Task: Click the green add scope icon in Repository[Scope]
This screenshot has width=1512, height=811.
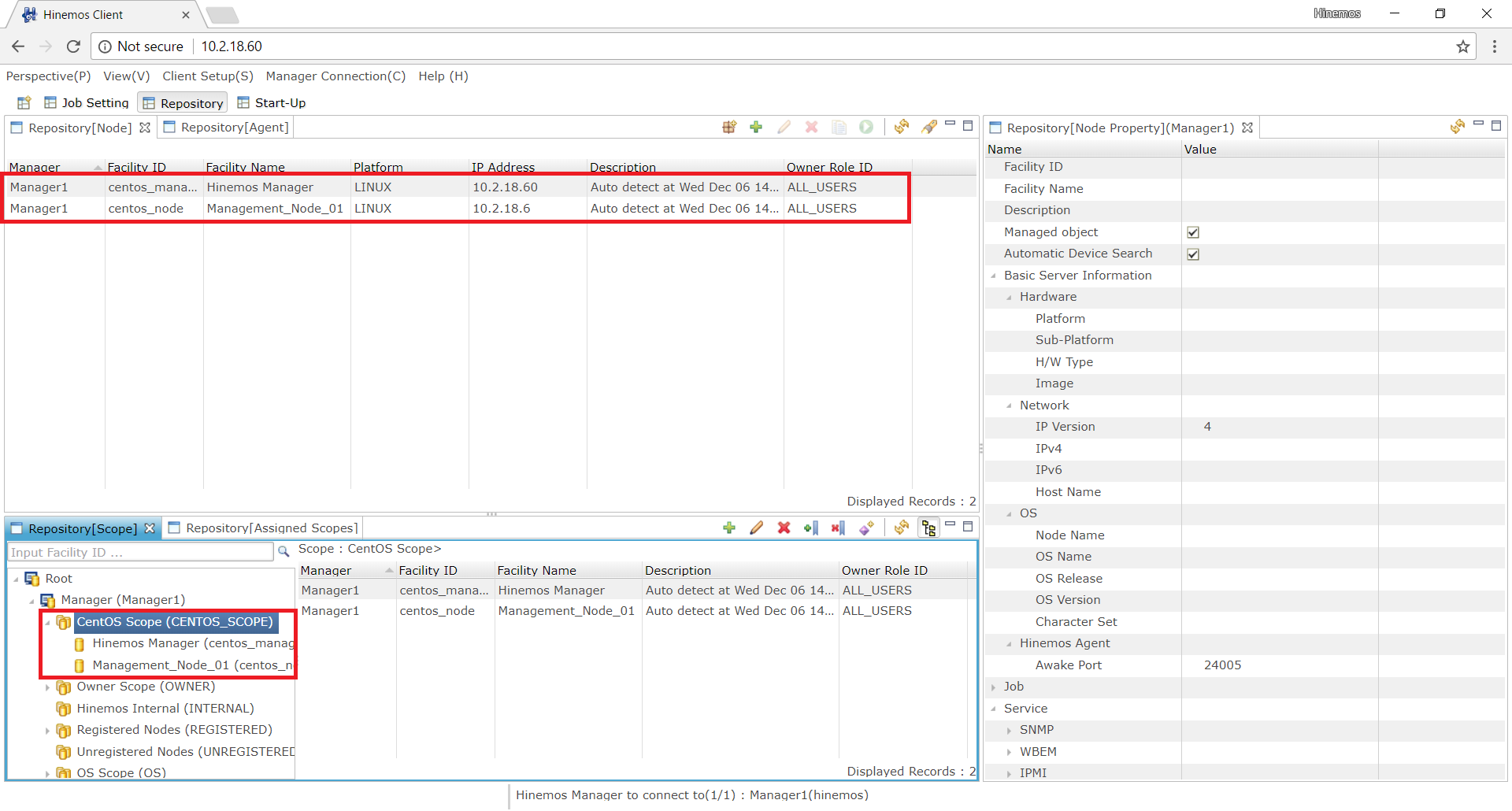Action: (x=729, y=528)
